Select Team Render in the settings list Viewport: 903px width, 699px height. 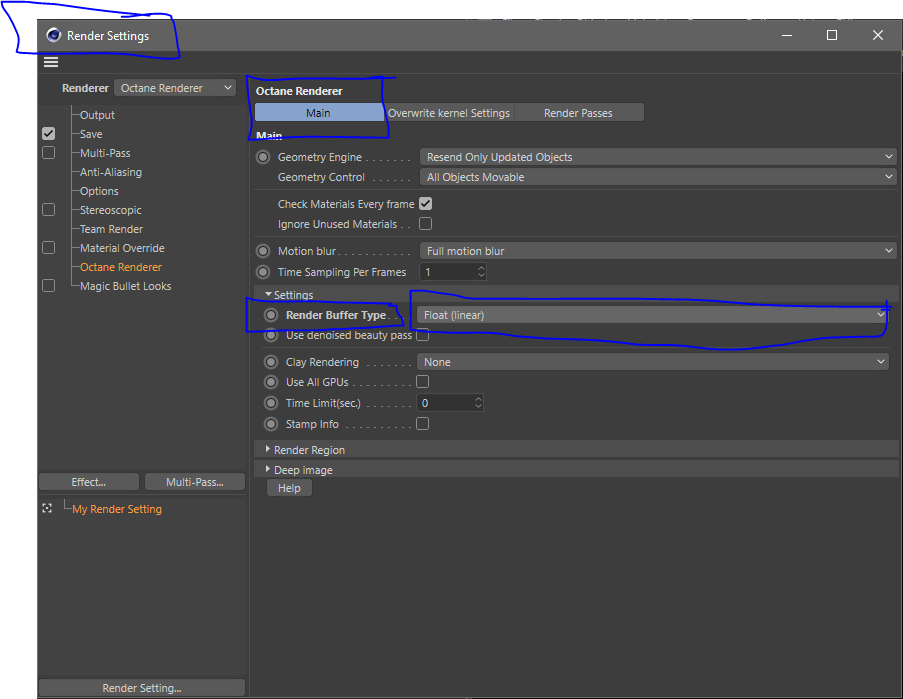[x=112, y=229]
